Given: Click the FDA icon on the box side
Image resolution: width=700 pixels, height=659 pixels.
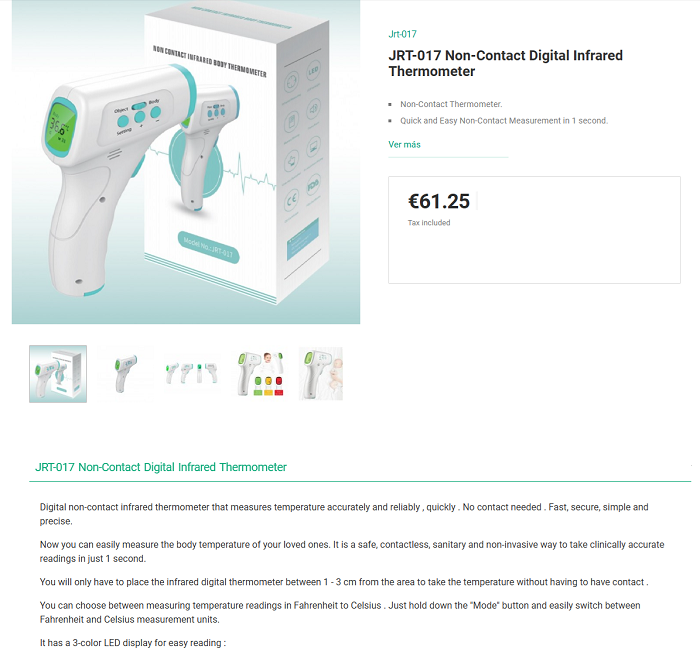Looking at the screenshot, I should click(313, 184).
